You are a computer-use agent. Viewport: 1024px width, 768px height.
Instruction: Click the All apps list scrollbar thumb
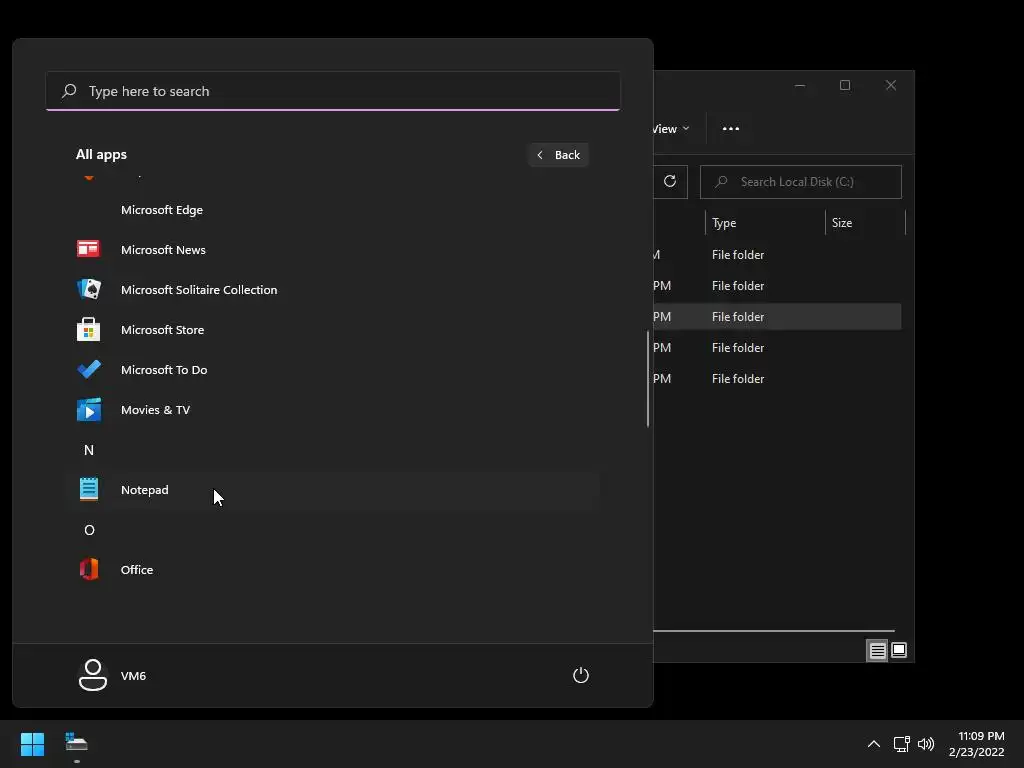[648, 379]
